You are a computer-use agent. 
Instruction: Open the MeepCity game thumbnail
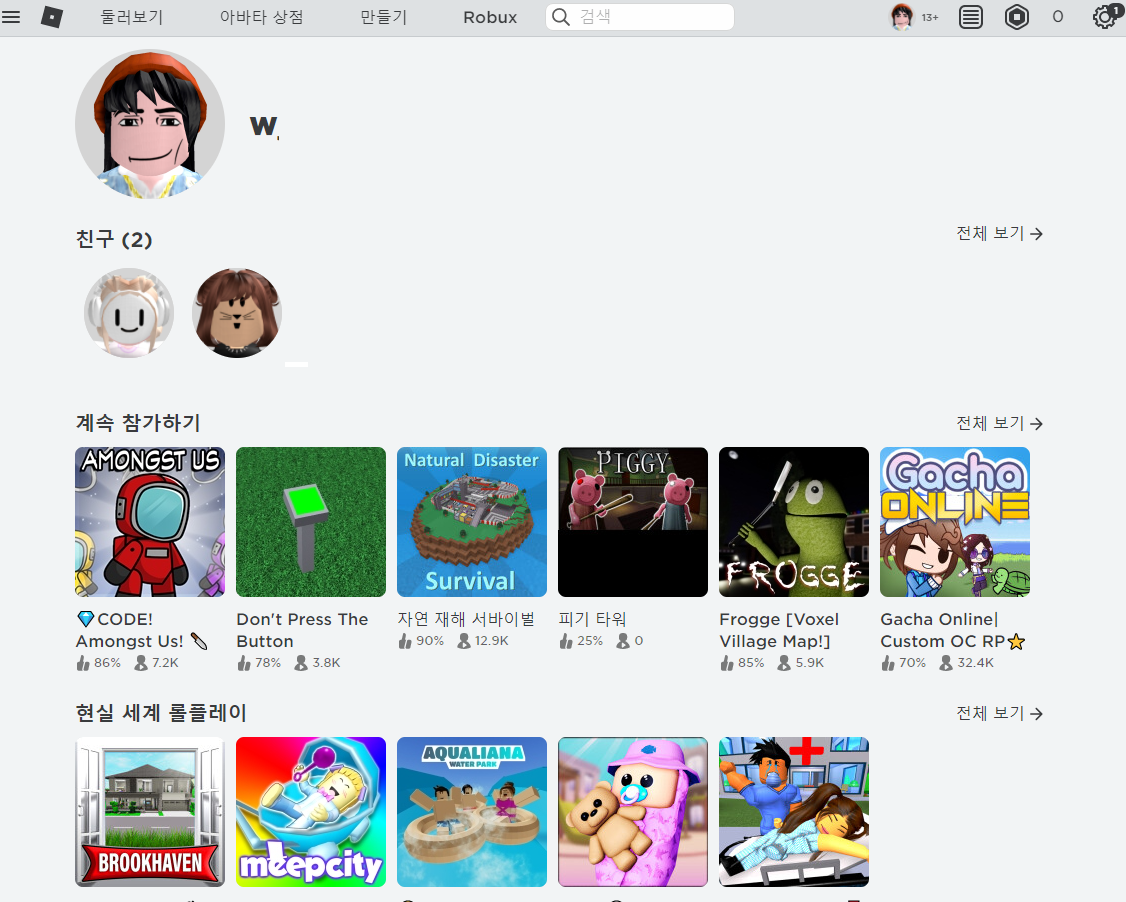click(x=311, y=812)
